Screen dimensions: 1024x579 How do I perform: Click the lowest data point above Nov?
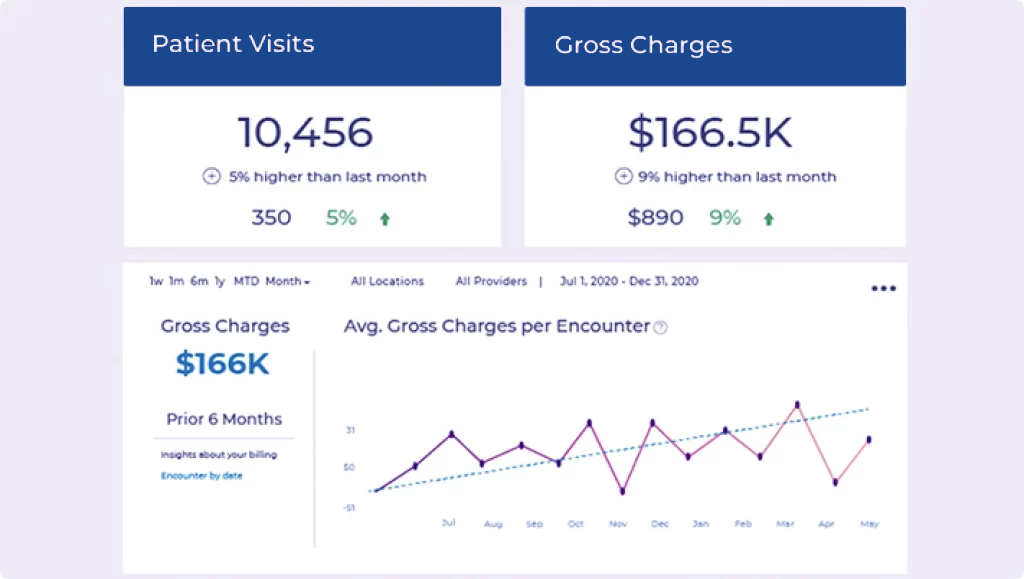pos(622,491)
